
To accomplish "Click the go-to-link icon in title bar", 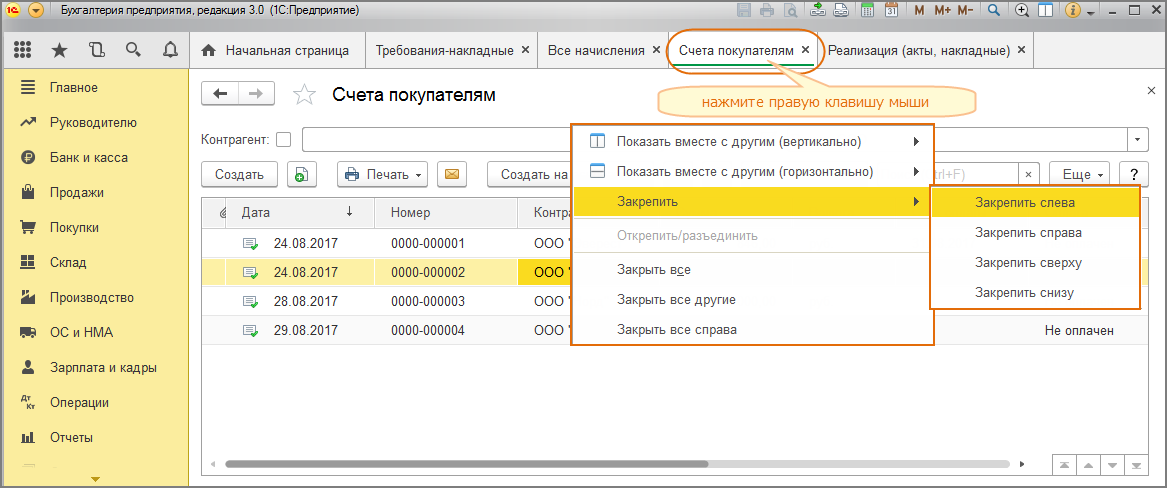I will point(840,11).
